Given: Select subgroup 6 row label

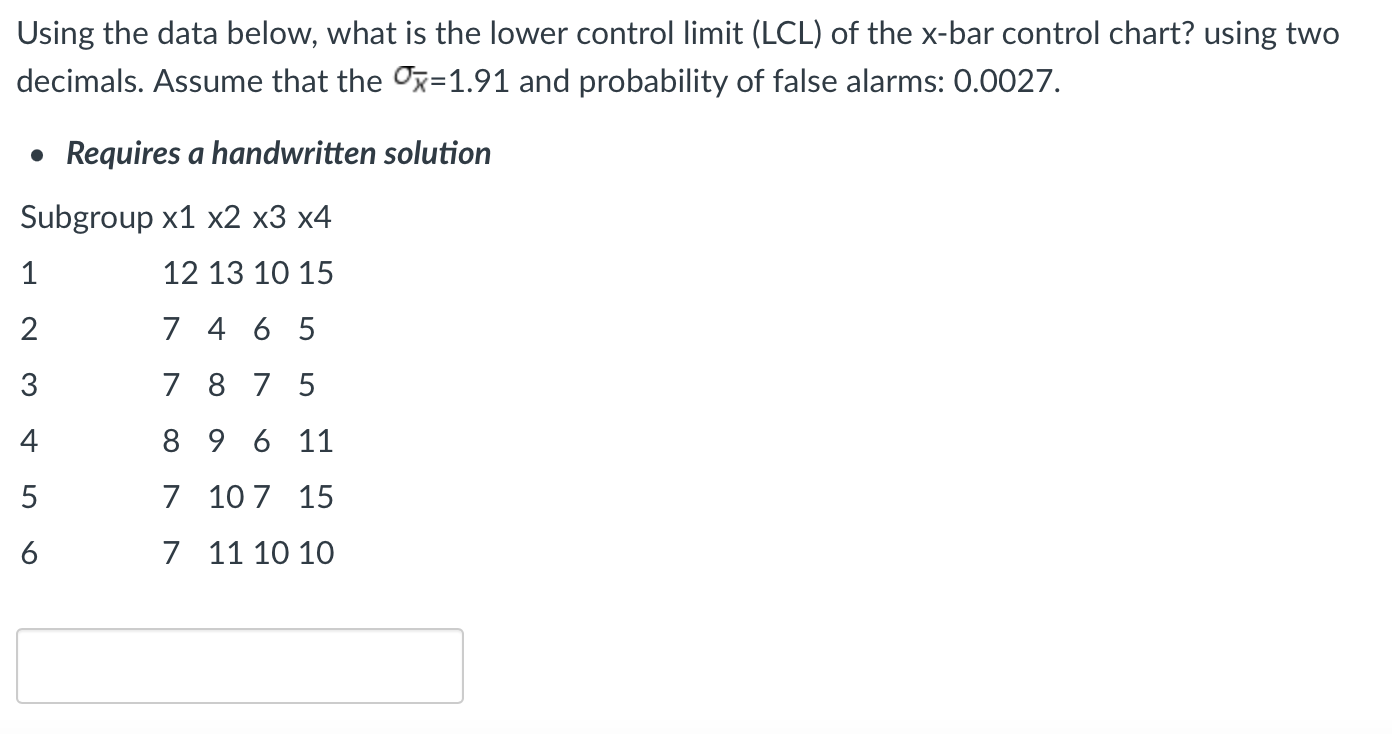Looking at the screenshot, I should coord(27,553).
